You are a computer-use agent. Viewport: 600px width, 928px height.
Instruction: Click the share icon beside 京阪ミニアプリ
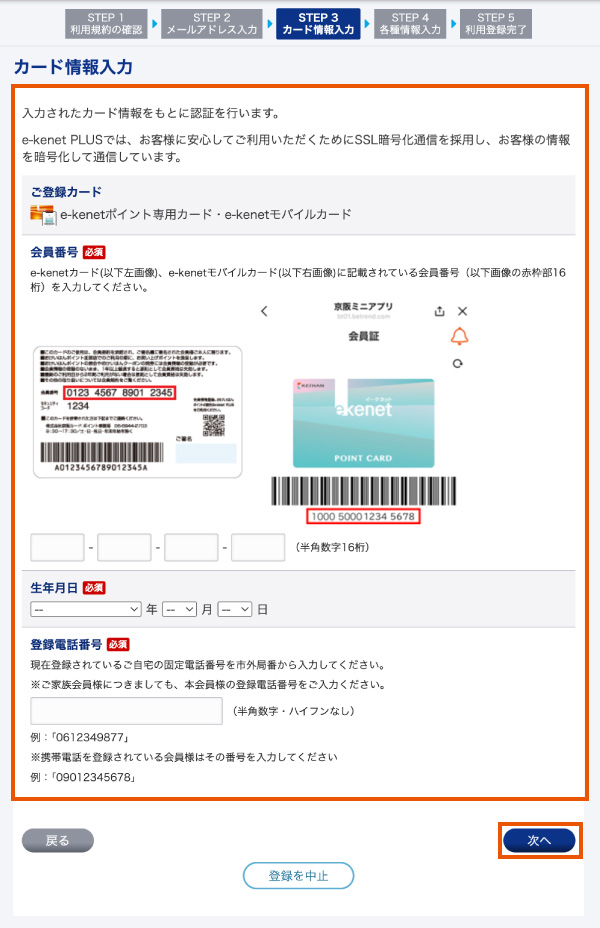tap(439, 311)
